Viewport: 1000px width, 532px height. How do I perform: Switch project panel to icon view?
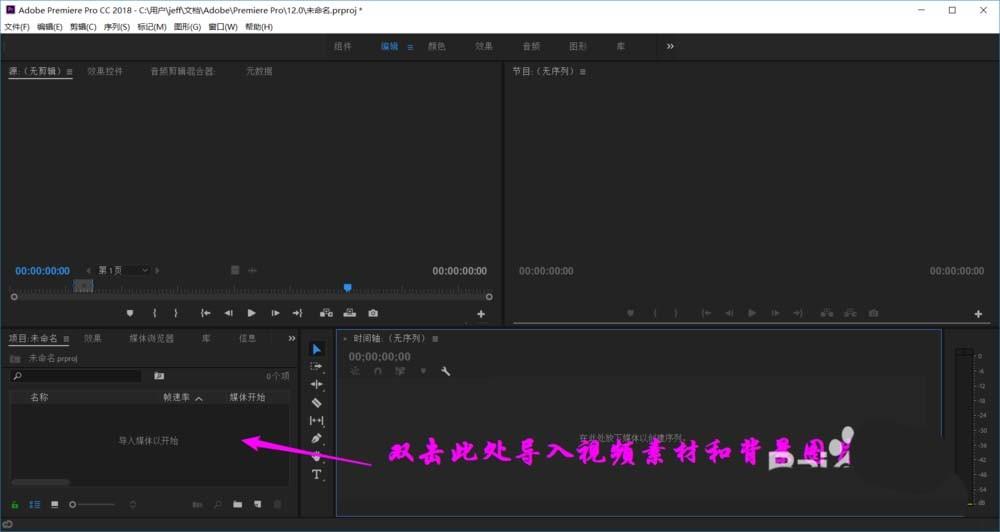(55, 505)
